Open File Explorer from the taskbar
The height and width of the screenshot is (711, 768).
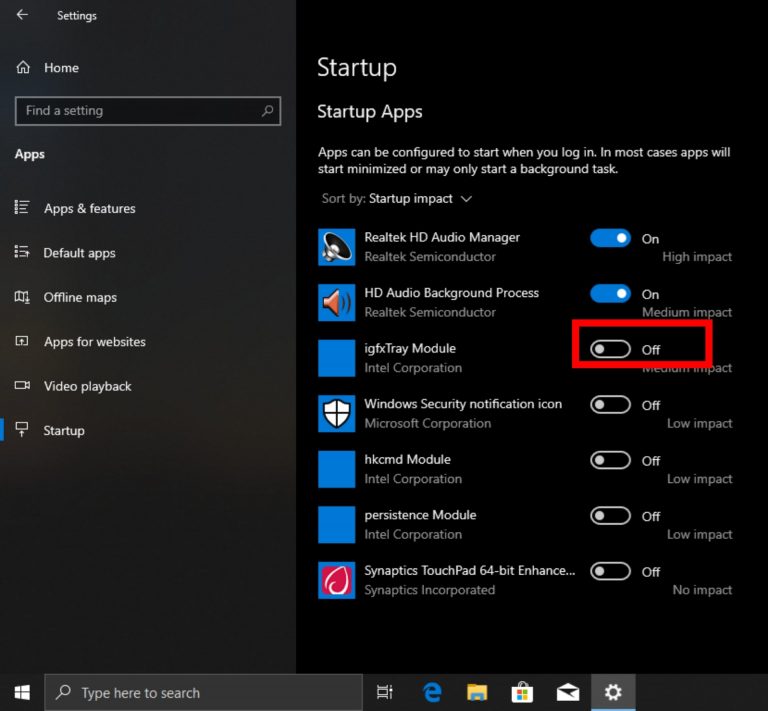[477, 692]
